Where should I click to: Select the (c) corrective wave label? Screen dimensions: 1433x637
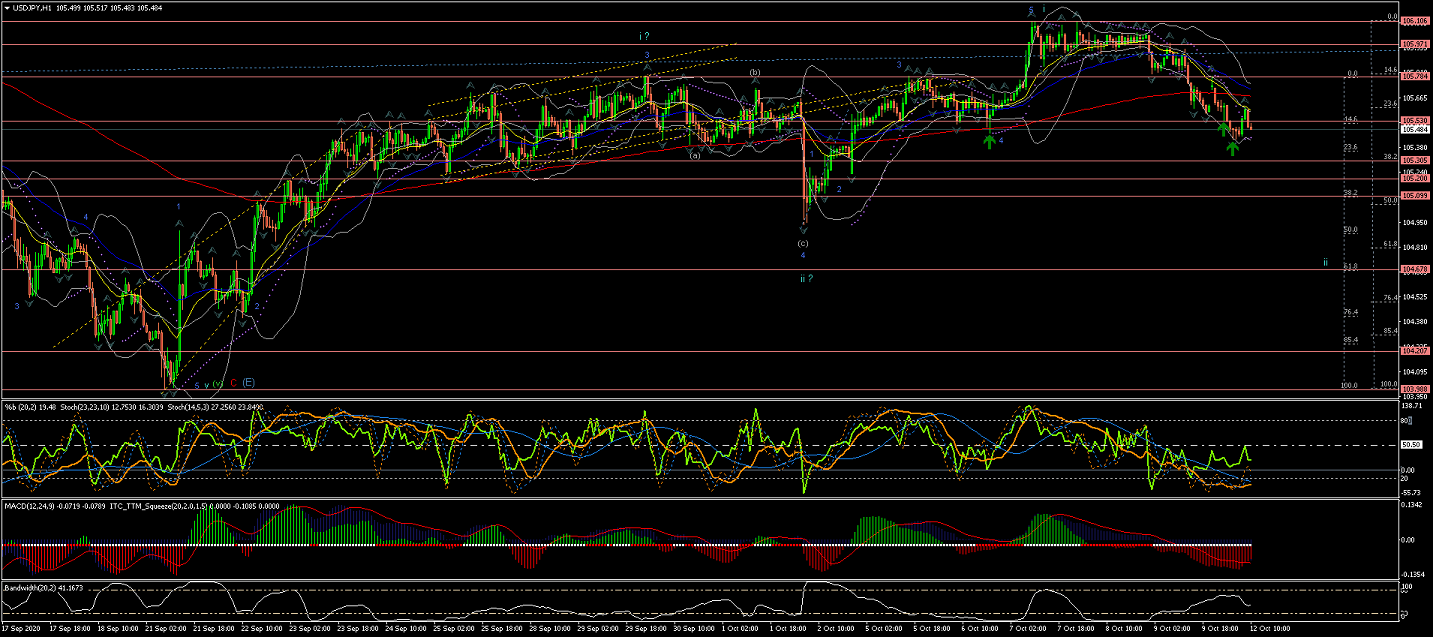tap(802, 243)
